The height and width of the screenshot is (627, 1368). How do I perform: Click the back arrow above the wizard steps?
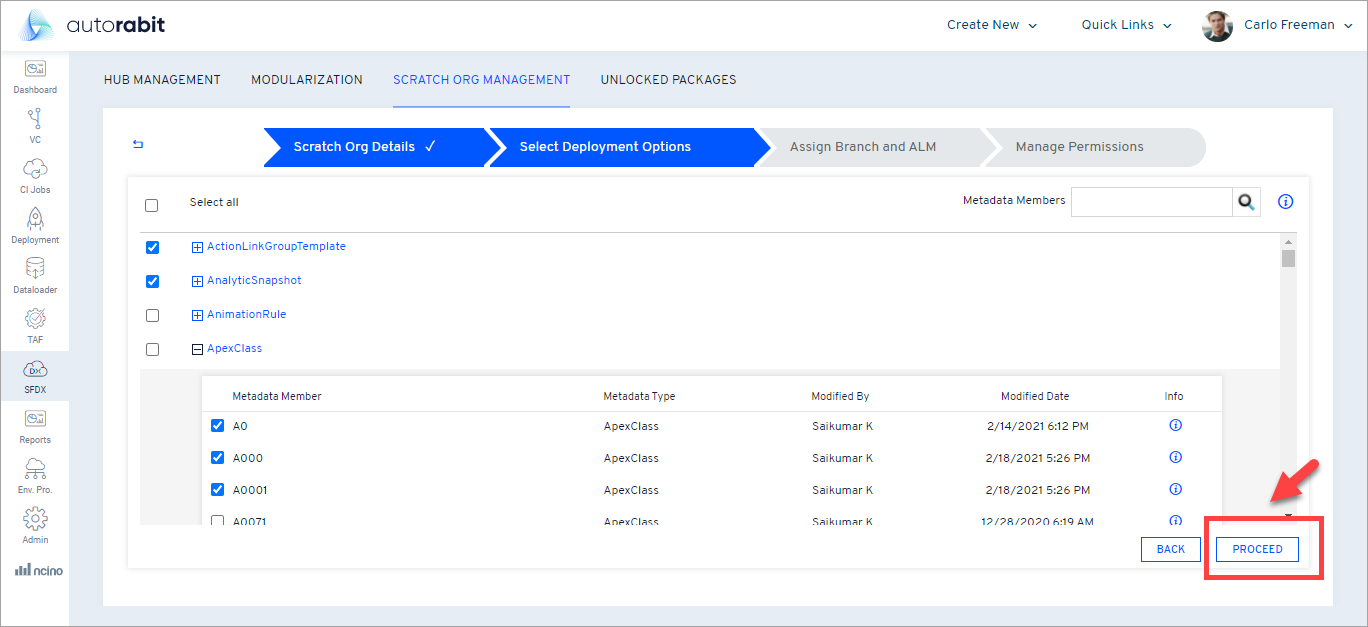[137, 144]
